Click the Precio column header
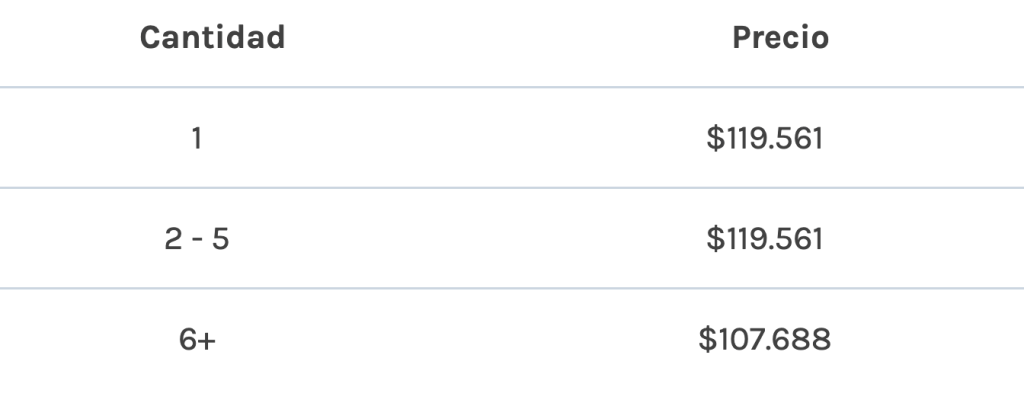 [780, 37]
